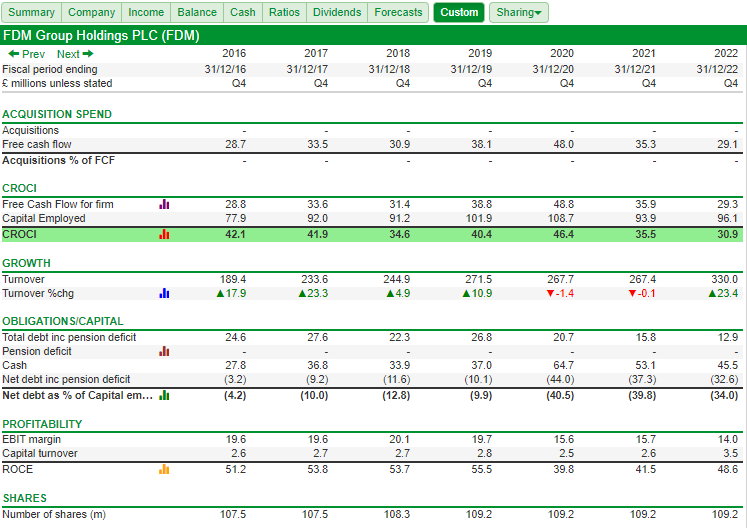Select shares value 108.3 for 2018
The width and height of the screenshot is (747, 528).
pos(397,515)
